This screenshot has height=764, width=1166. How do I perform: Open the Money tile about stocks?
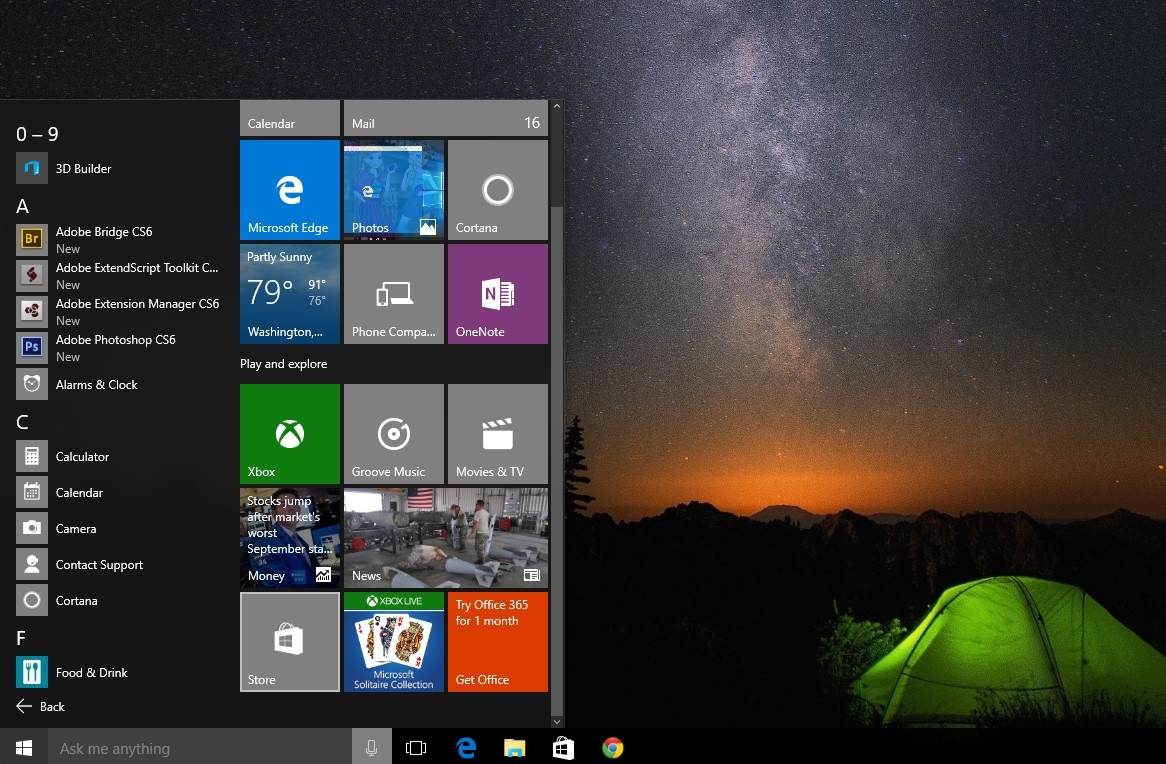coord(290,538)
